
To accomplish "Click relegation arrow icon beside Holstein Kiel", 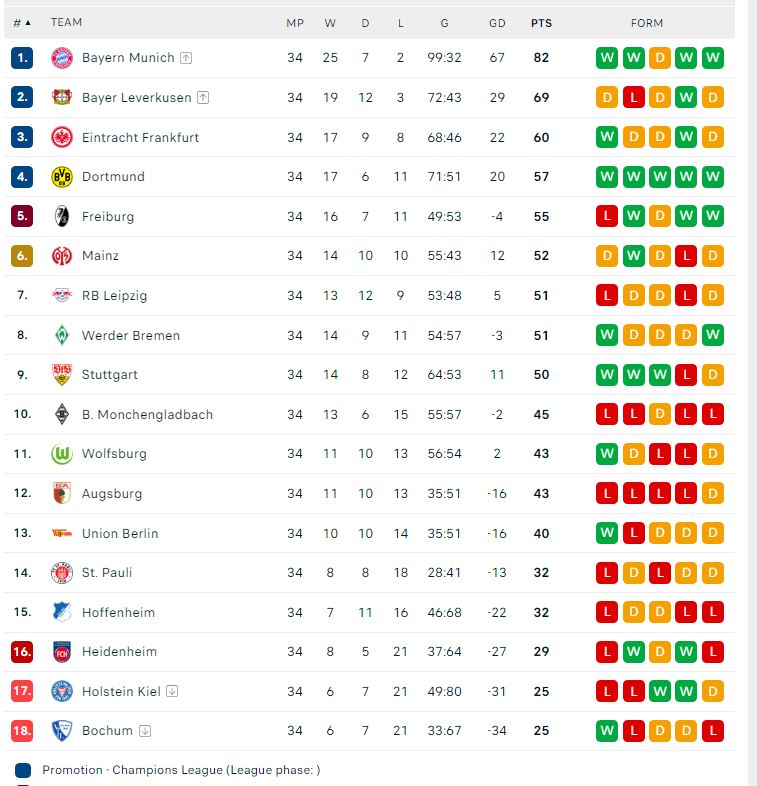I will 172,691.
